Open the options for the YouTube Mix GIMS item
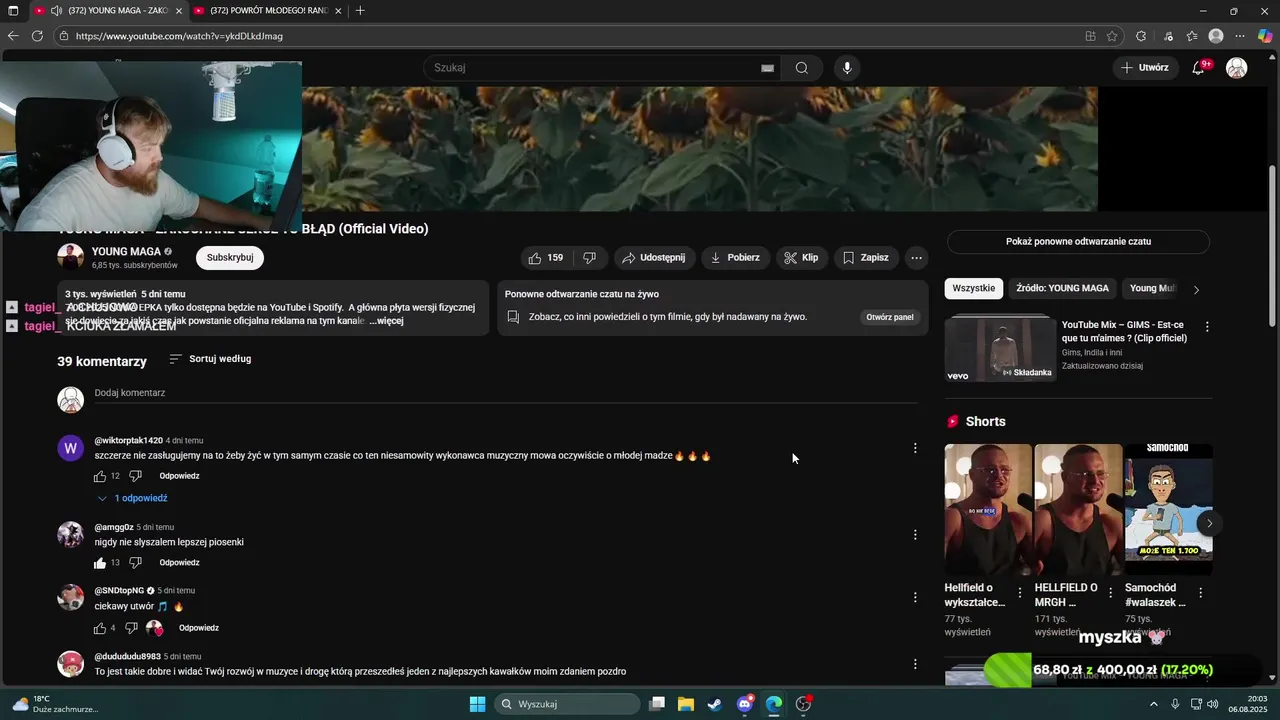The height and width of the screenshot is (720, 1280). click(1207, 327)
